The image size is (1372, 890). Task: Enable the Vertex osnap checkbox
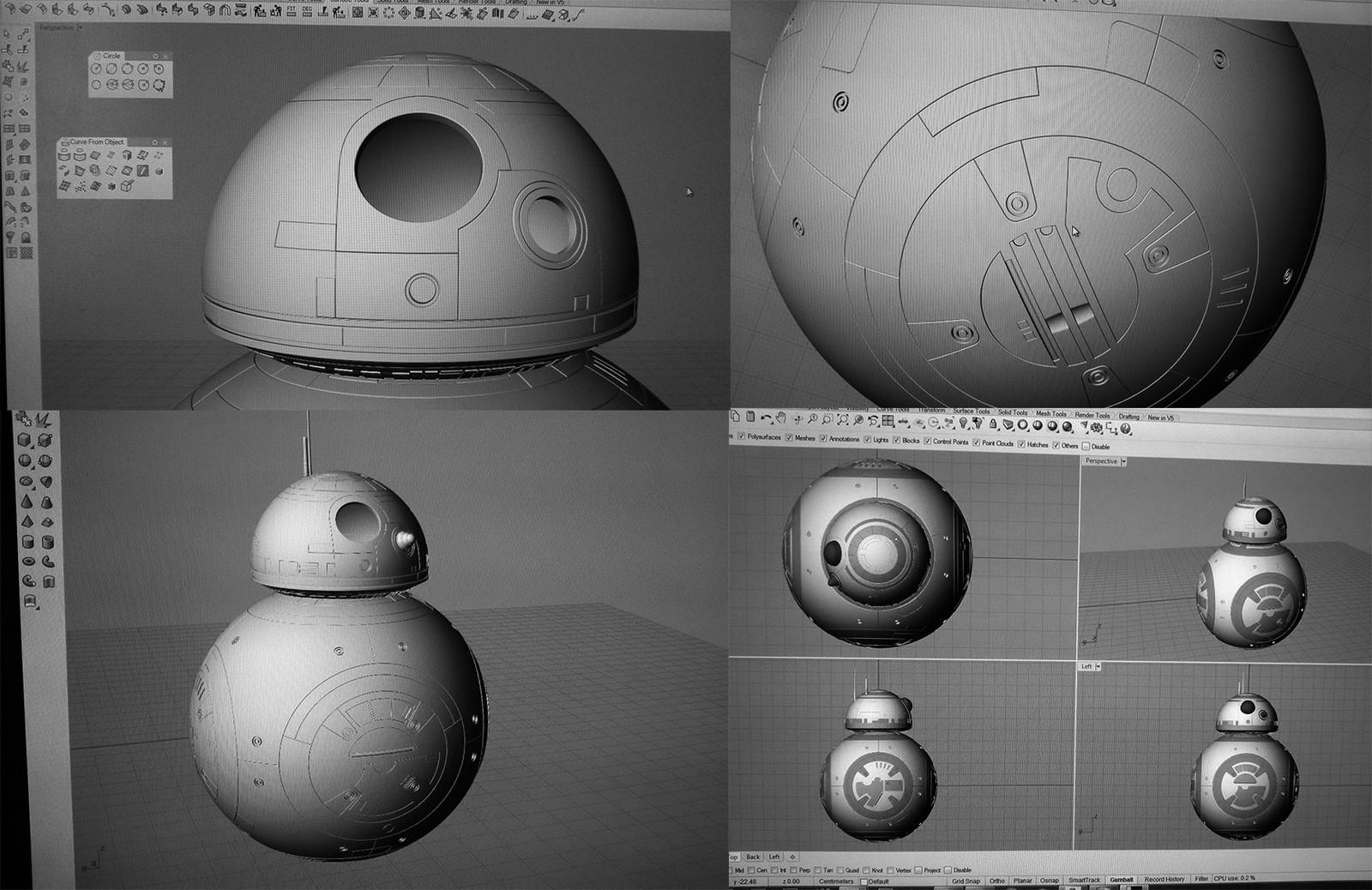click(890, 870)
